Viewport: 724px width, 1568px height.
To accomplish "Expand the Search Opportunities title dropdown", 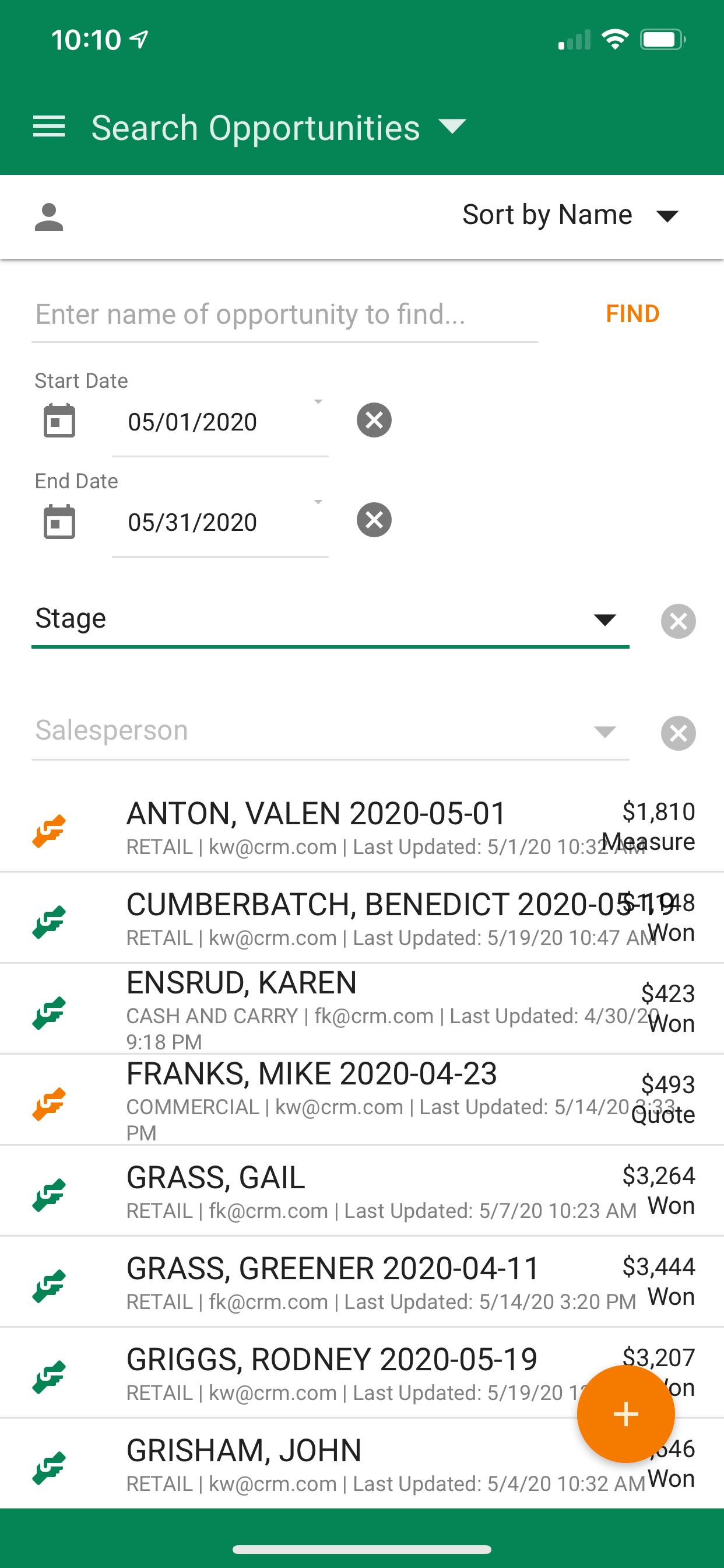I will [452, 127].
